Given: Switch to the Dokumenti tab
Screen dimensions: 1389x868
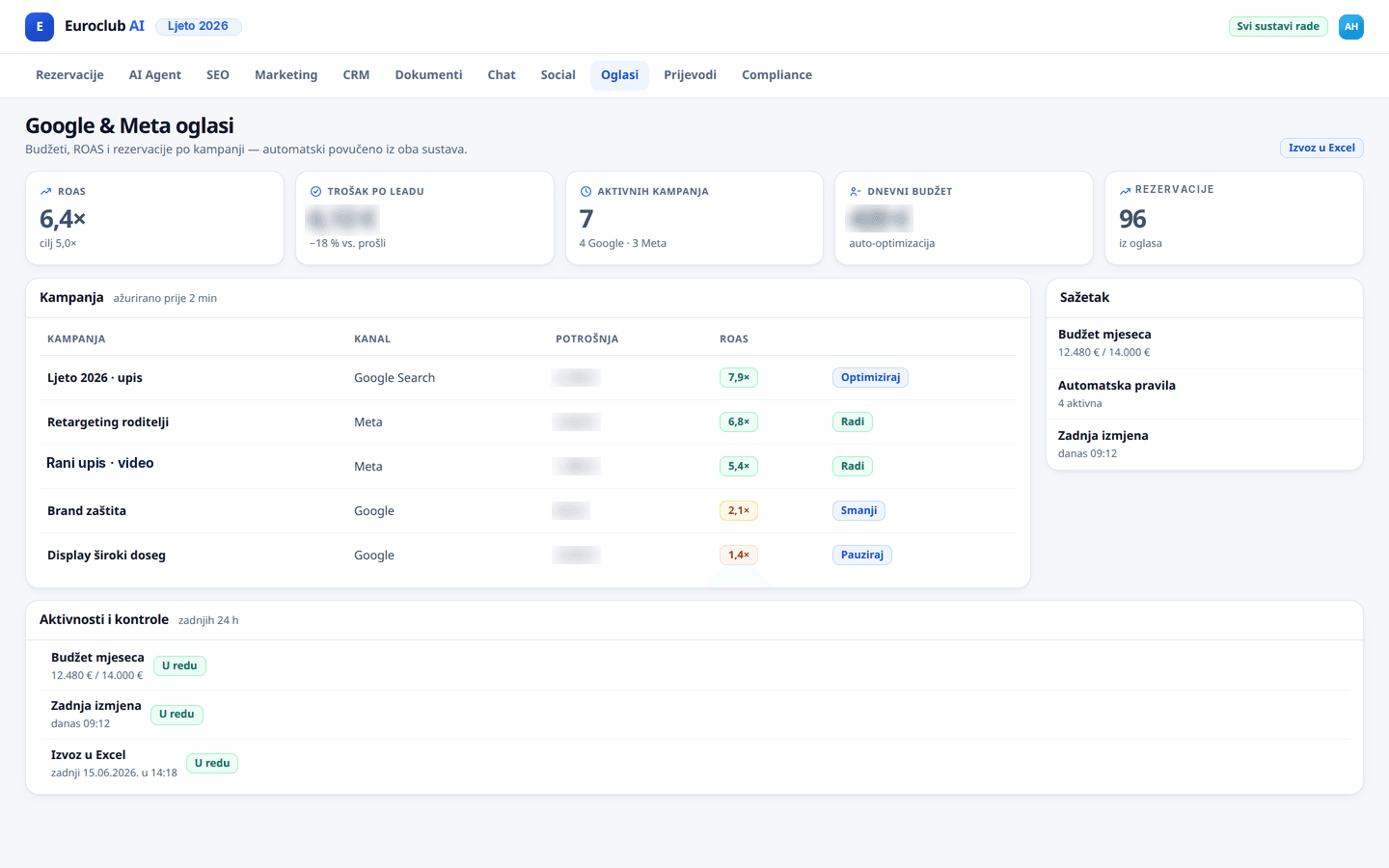Looking at the screenshot, I should [x=428, y=75].
